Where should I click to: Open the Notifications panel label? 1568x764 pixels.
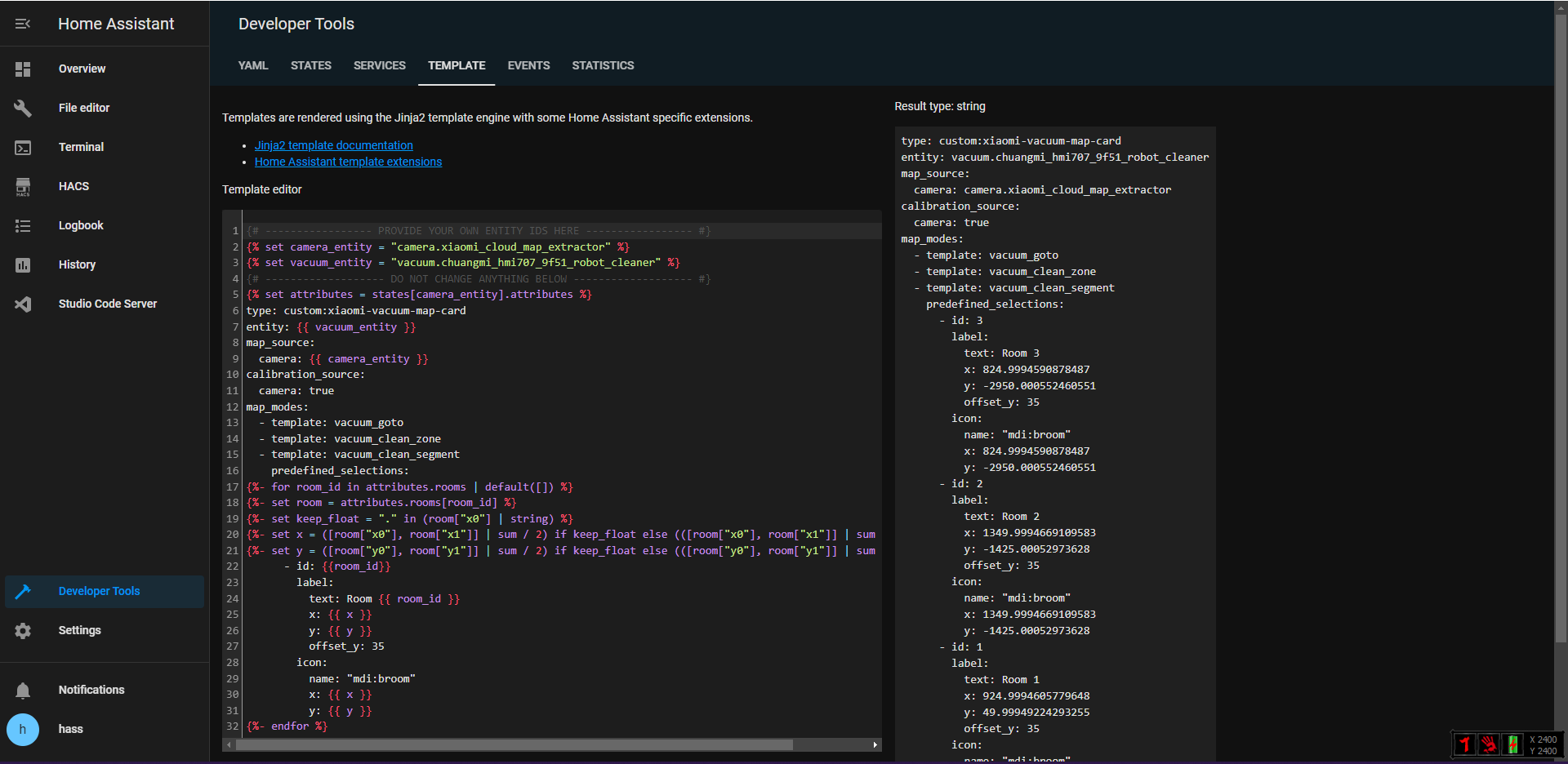point(91,690)
